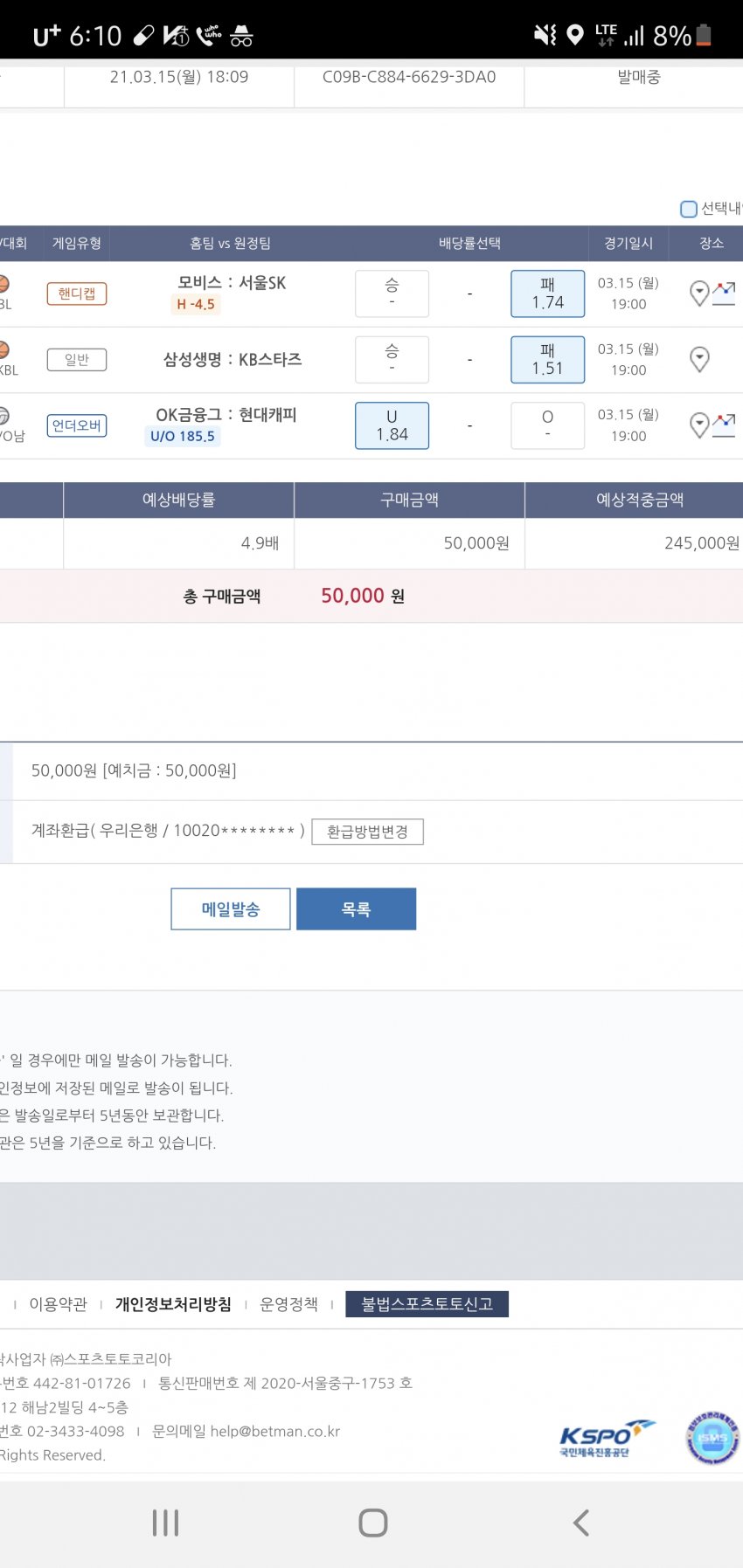Select U 1.84 under option
The image size is (743, 1568).
coord(392,425)
